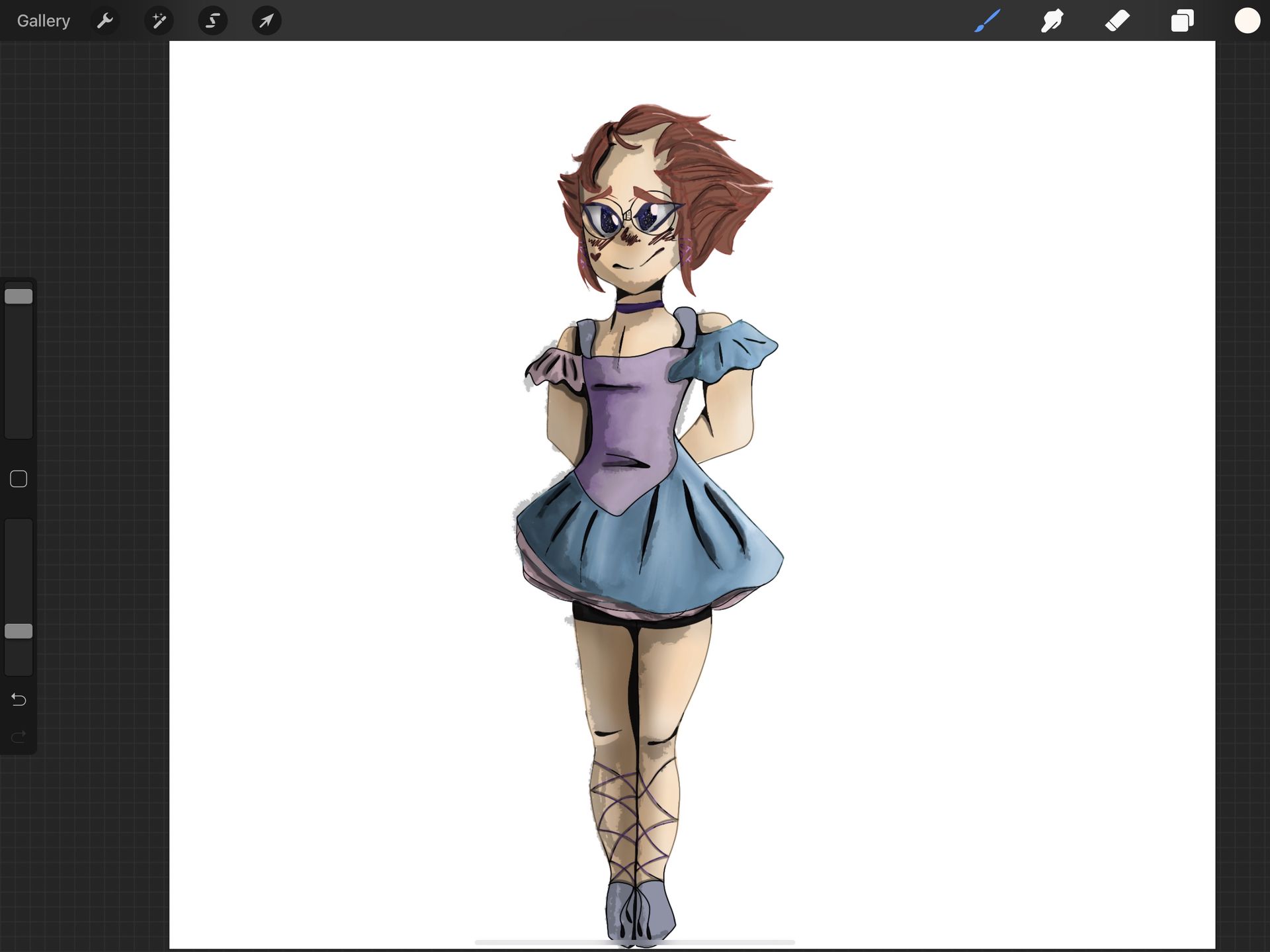Select the Brush tool
The height and width of the screenshot is (952, 1270).
click(x=987, y=21)
